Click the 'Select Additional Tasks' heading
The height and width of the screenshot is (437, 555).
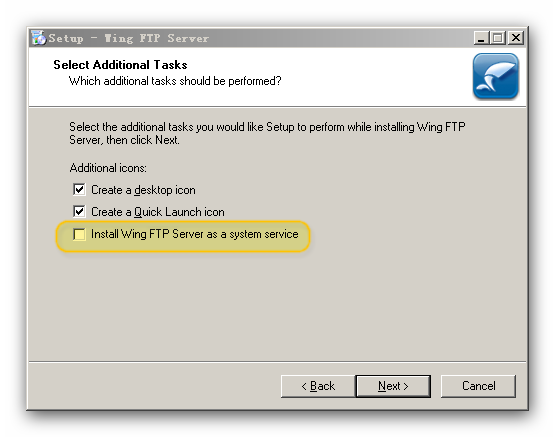point(120,65)
